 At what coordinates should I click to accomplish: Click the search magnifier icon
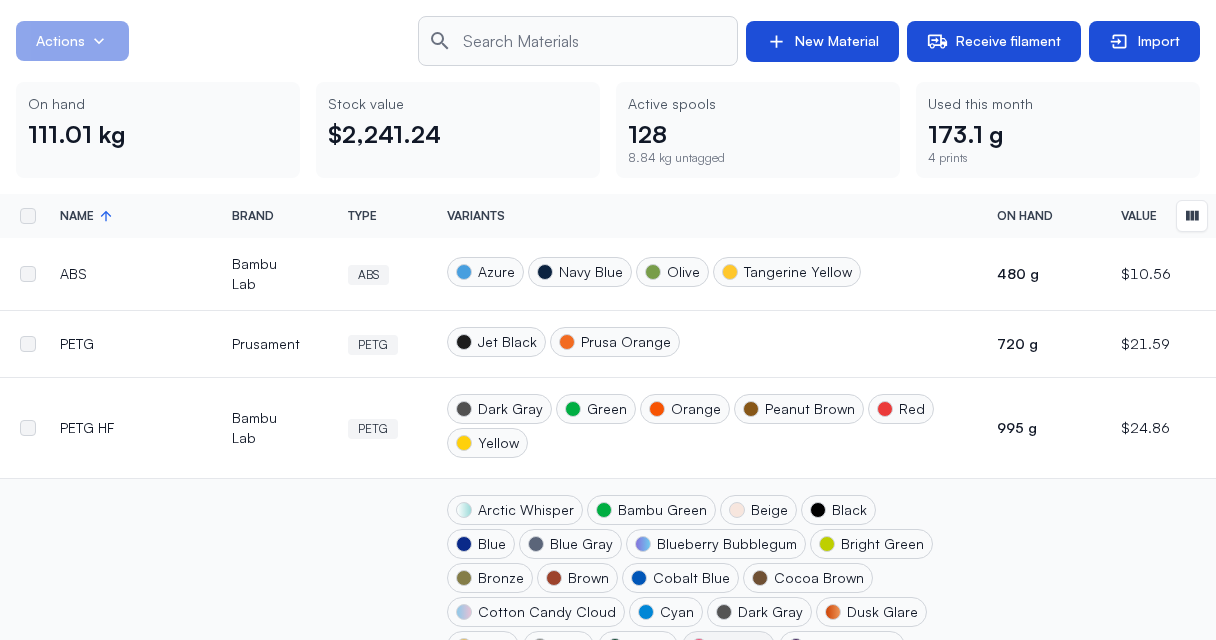(x=440, y=41)
